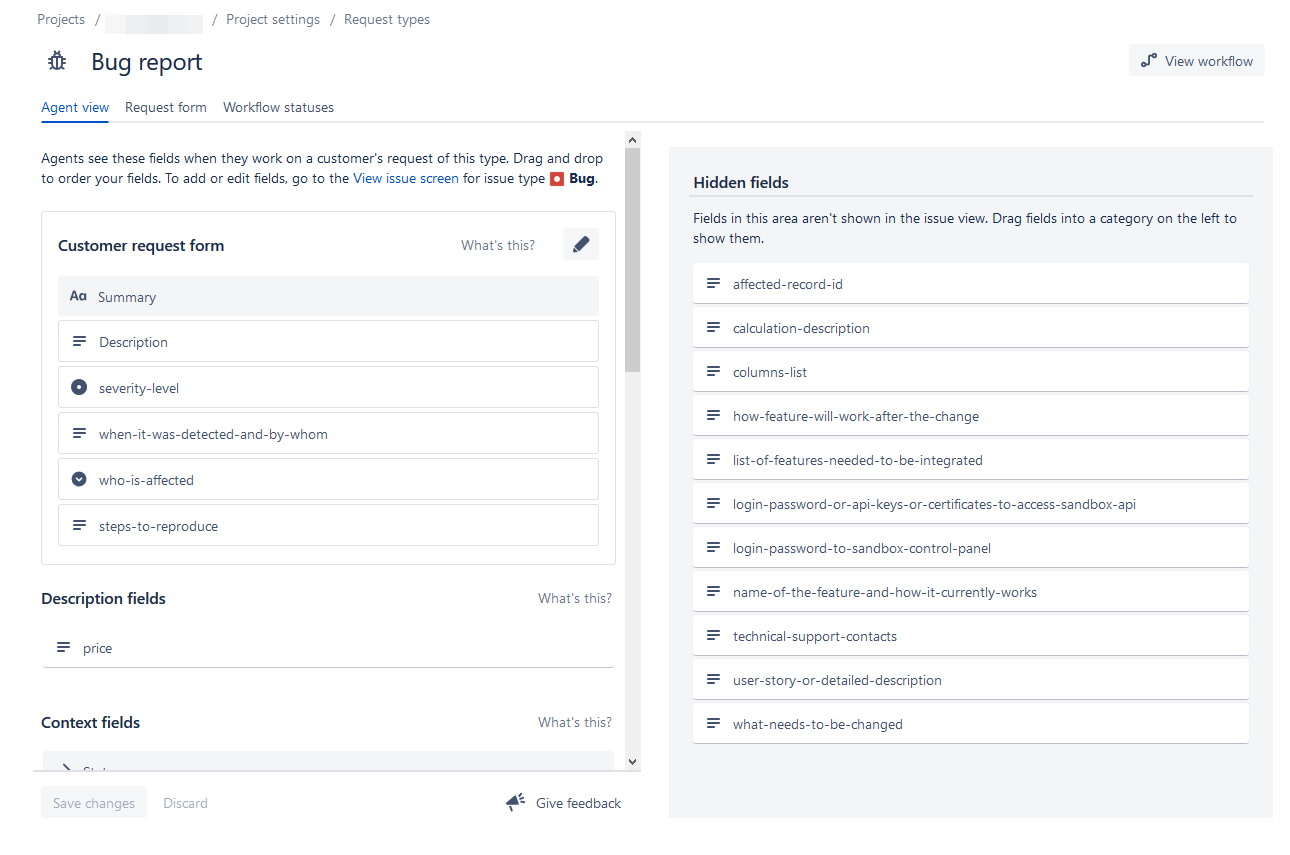Select the Summary field row
The image size is (1290, 855).
[x=328, y=297]
